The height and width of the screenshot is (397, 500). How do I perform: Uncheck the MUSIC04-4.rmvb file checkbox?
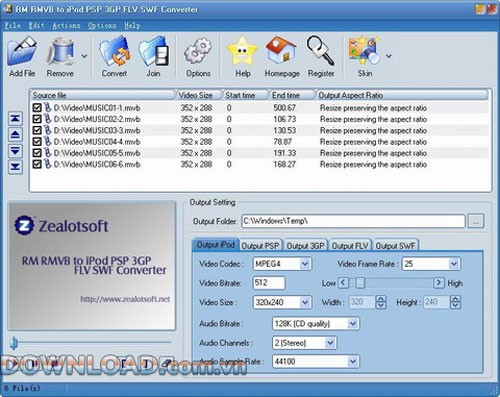[37, 142]
